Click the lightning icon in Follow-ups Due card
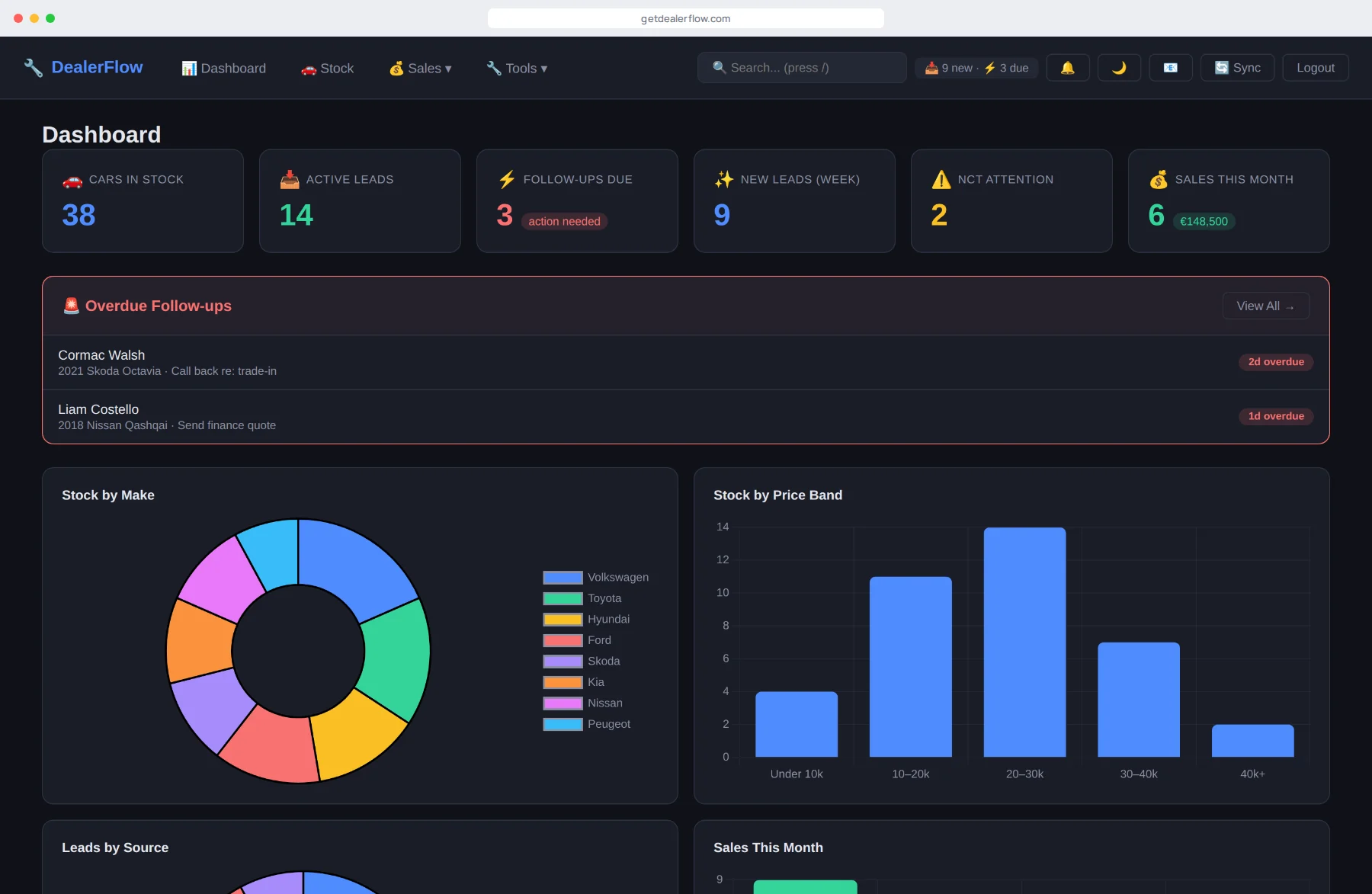Viewport: 1372px width, 894px height. coord(507,180)
